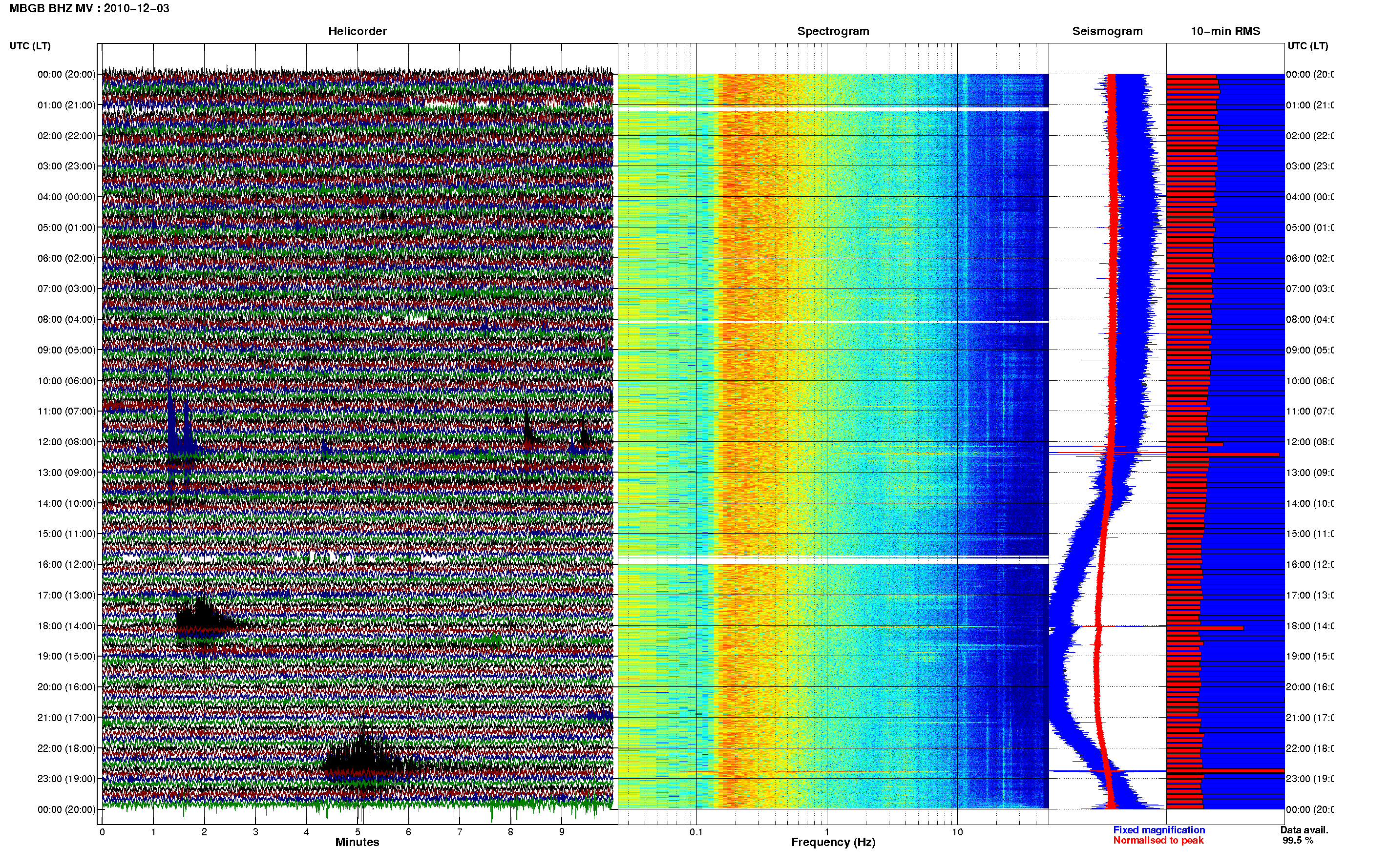Select the Seismogram panel heading
Screen dimensions: 1389x868
(1107, 31)
